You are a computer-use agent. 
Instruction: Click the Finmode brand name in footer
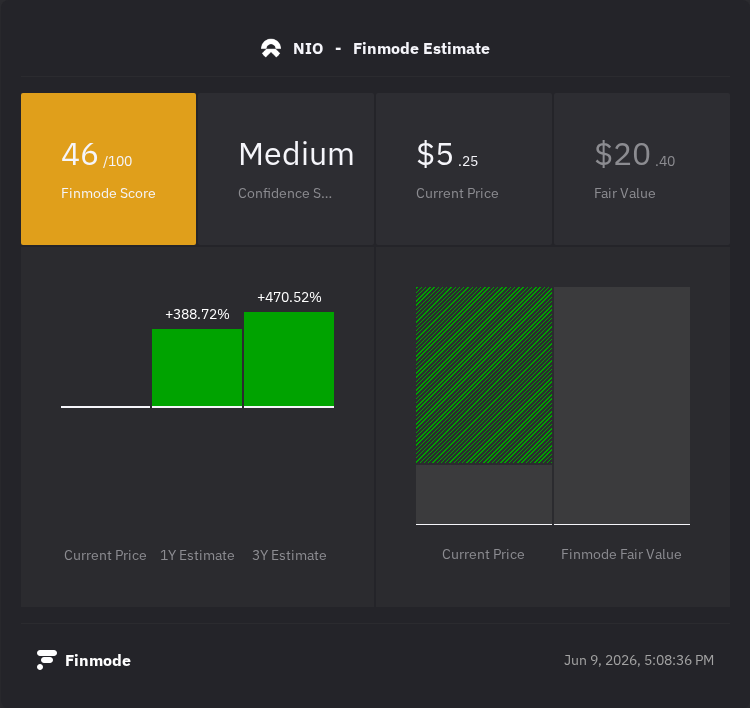click(98, 661)
